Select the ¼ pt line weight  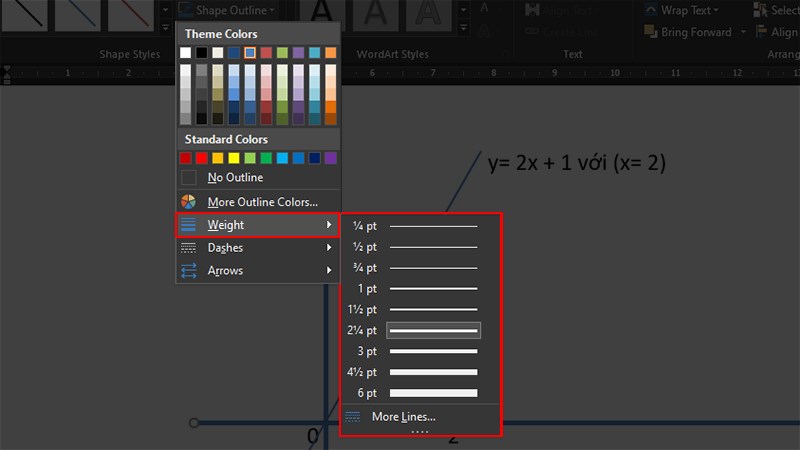[413, 226]
